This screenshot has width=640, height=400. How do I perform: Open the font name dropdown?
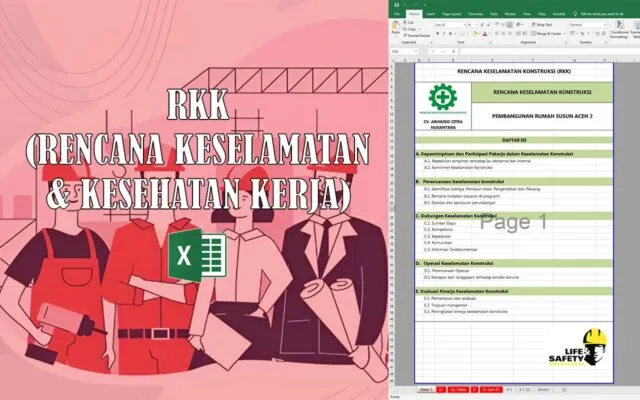tap(464, 24)
